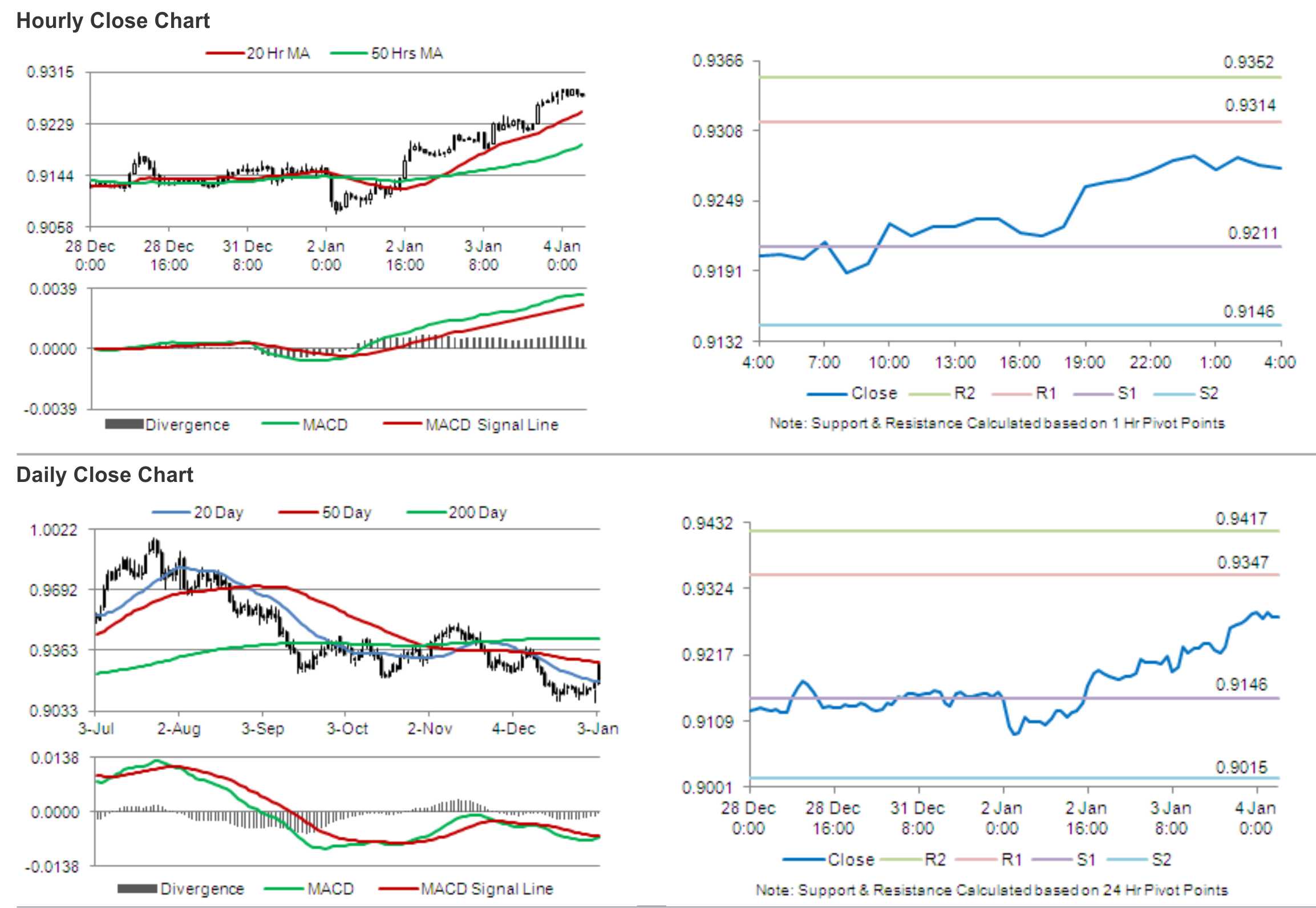Click the 0.0138 daily MACD axis value
1316x908 pixels.
55,758
